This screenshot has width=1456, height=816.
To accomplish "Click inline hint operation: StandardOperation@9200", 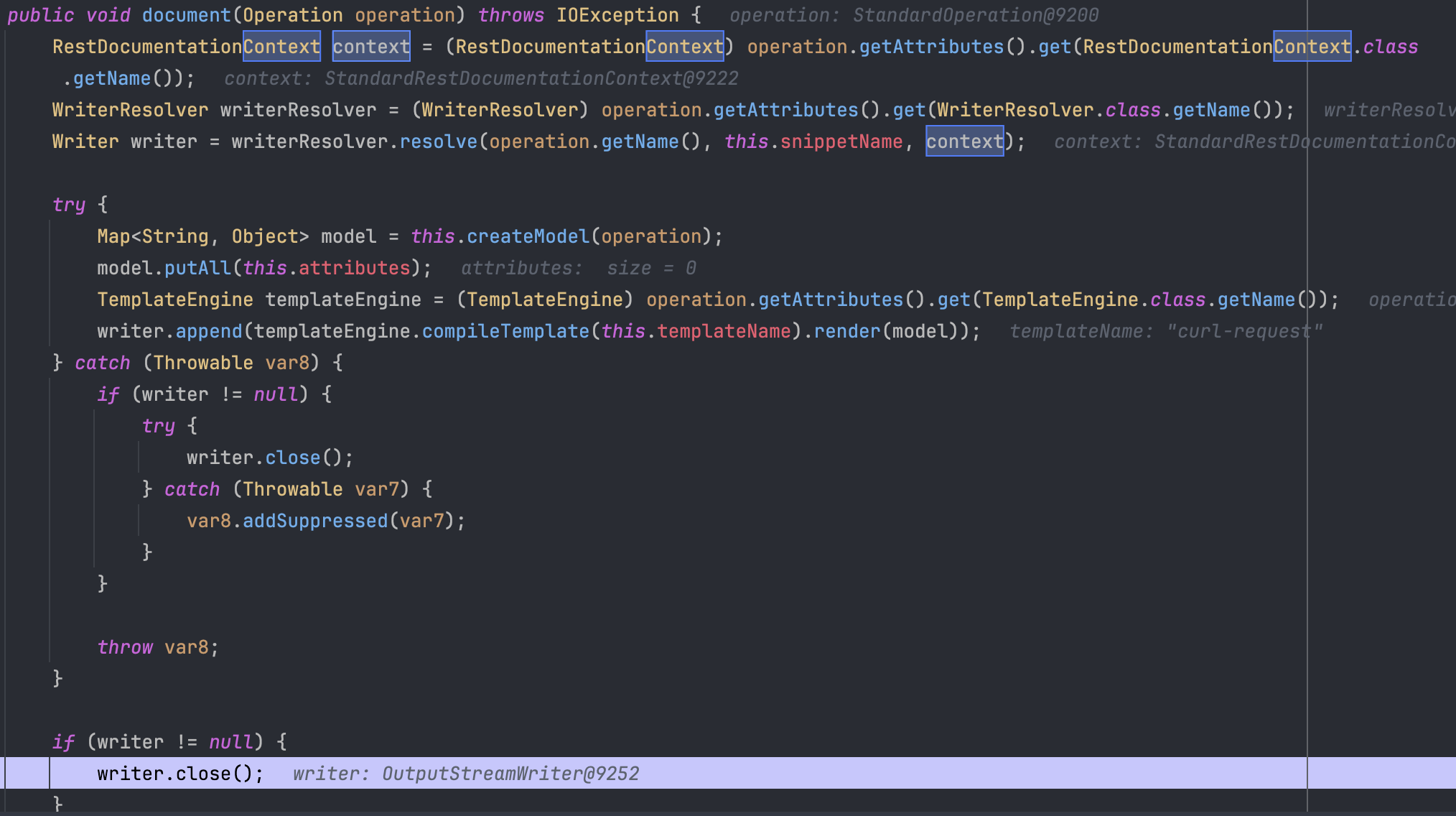I will tap(914, 15).
